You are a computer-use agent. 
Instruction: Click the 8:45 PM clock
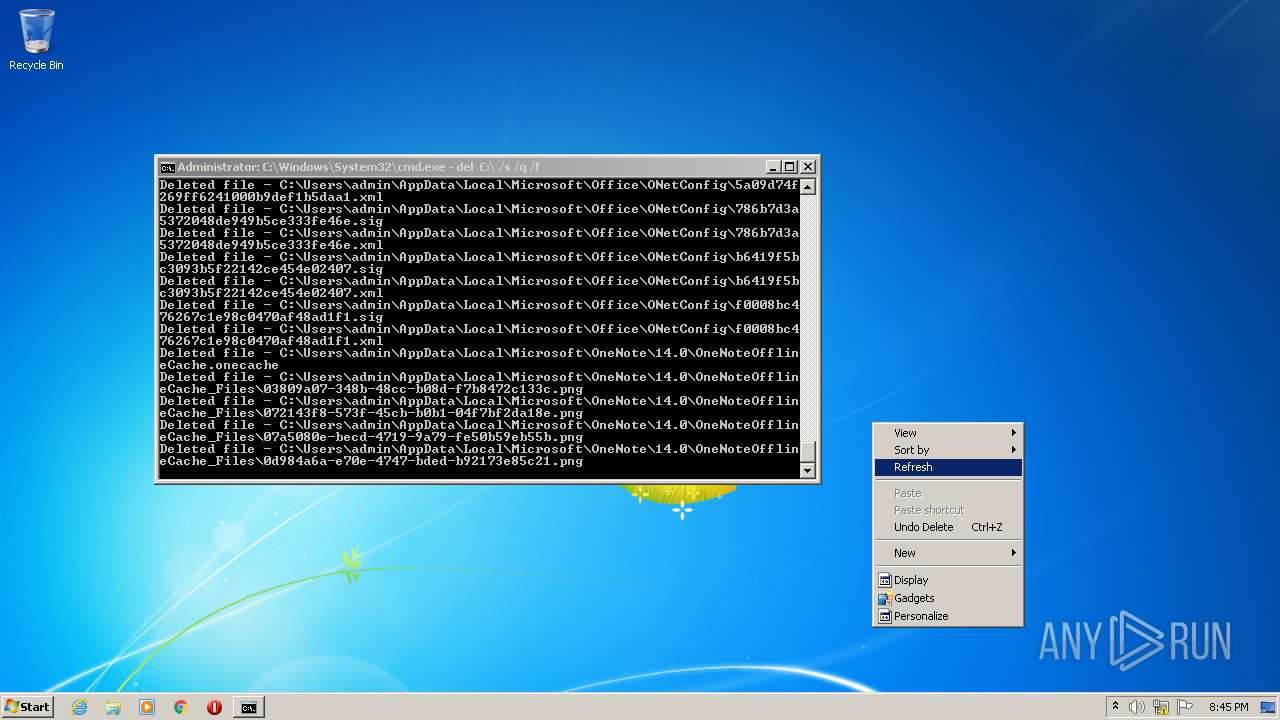1228,707
